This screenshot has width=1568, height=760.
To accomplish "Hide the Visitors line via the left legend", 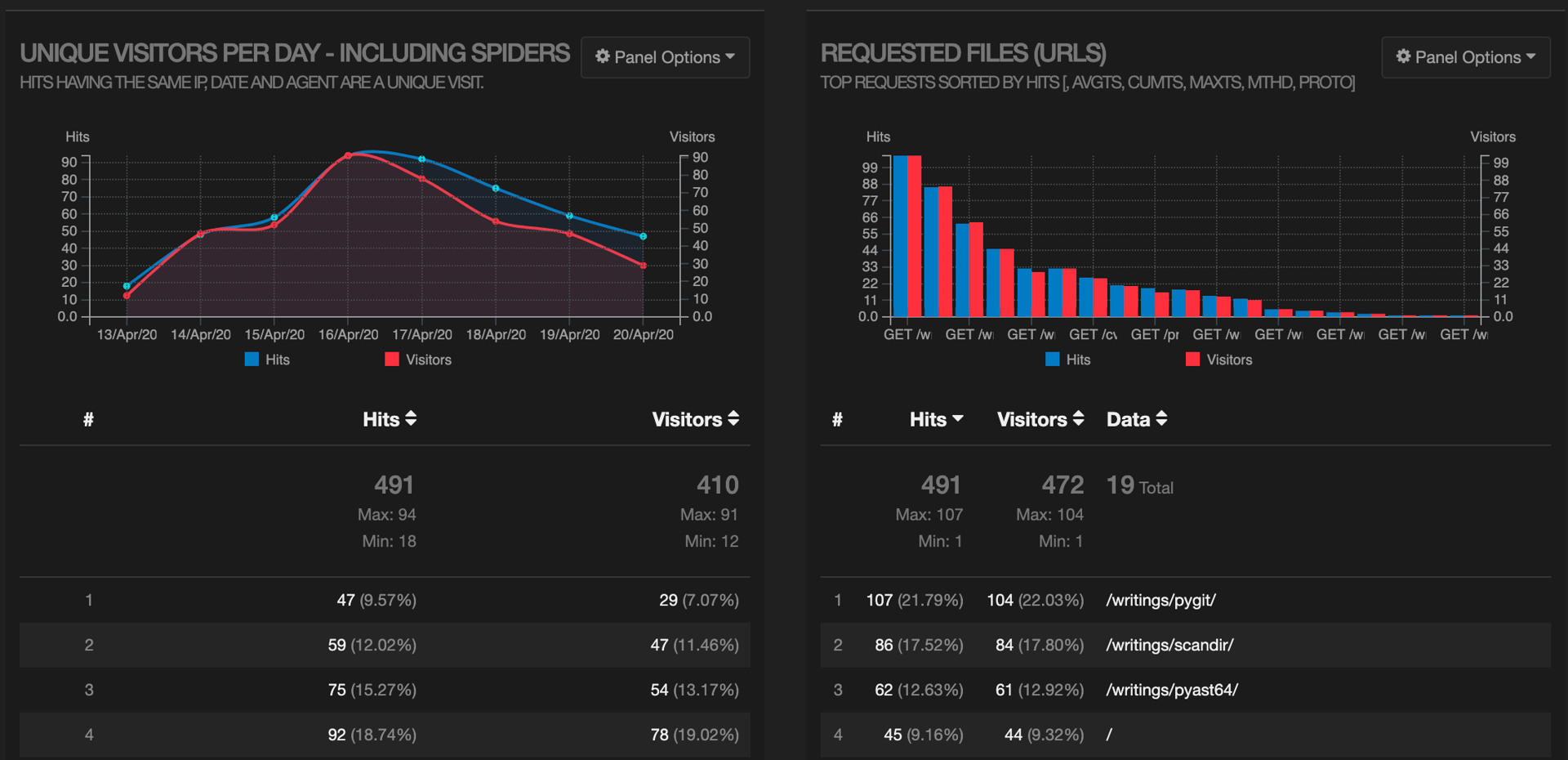I will click(391, 359).
